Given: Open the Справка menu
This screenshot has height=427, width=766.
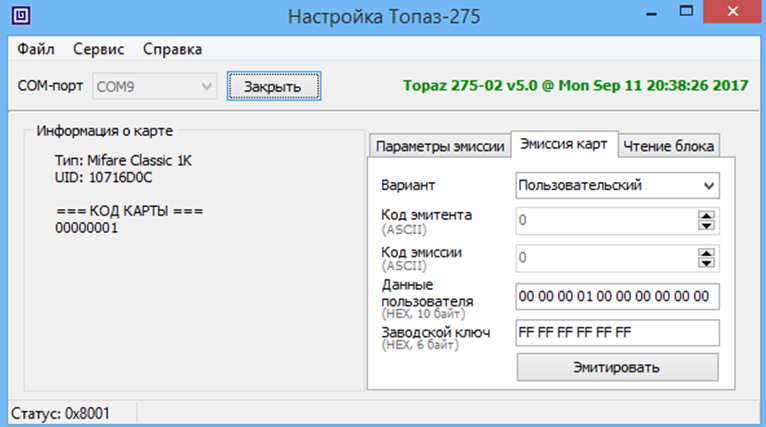Looking at the screenshot, I should tap(172, 49).
